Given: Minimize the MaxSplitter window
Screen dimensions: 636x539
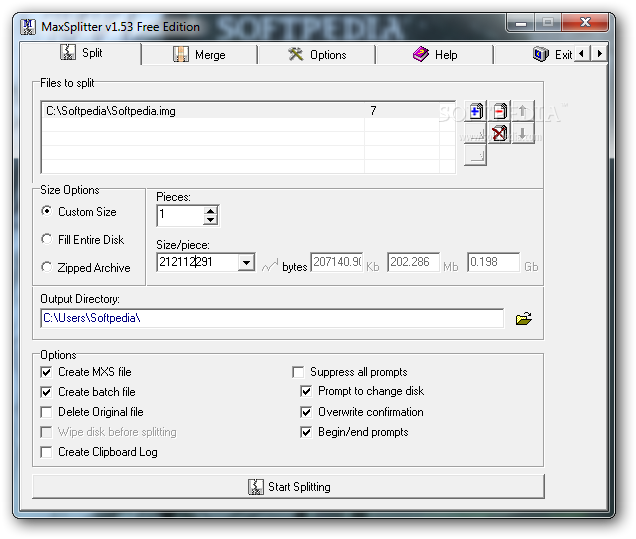Looking at the screenshot, I should pyautogui.click(x=521, y=22).
